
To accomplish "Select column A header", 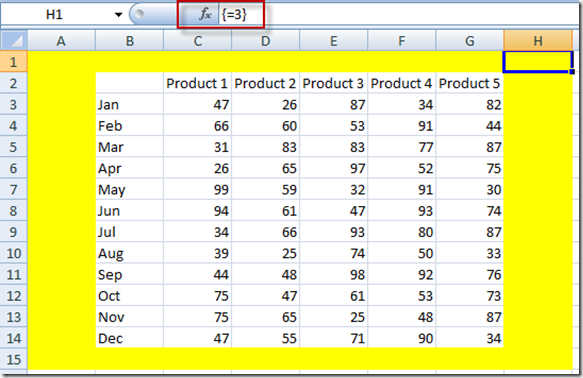I will click(x=61, y=40).
